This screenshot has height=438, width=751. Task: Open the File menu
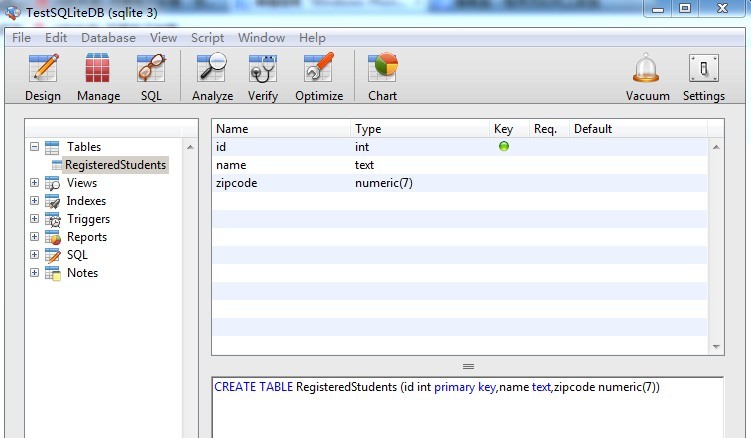point(21,38)
